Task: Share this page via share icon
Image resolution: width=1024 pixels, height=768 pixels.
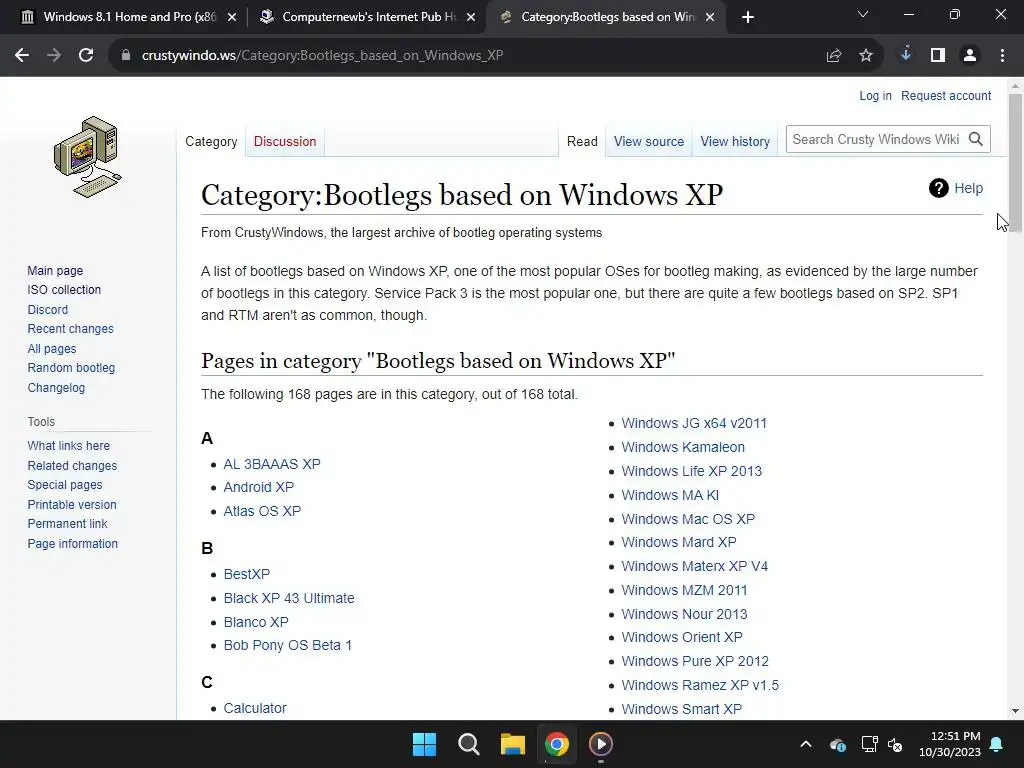Action: (834, 56)
